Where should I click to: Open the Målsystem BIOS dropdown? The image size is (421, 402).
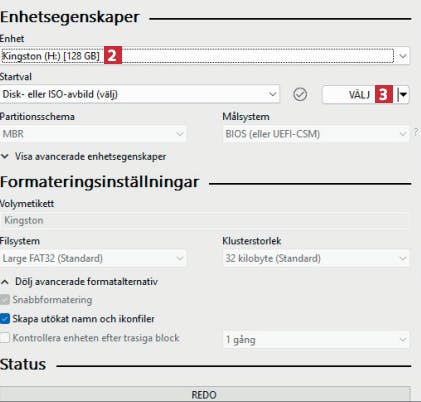(316, 134)
